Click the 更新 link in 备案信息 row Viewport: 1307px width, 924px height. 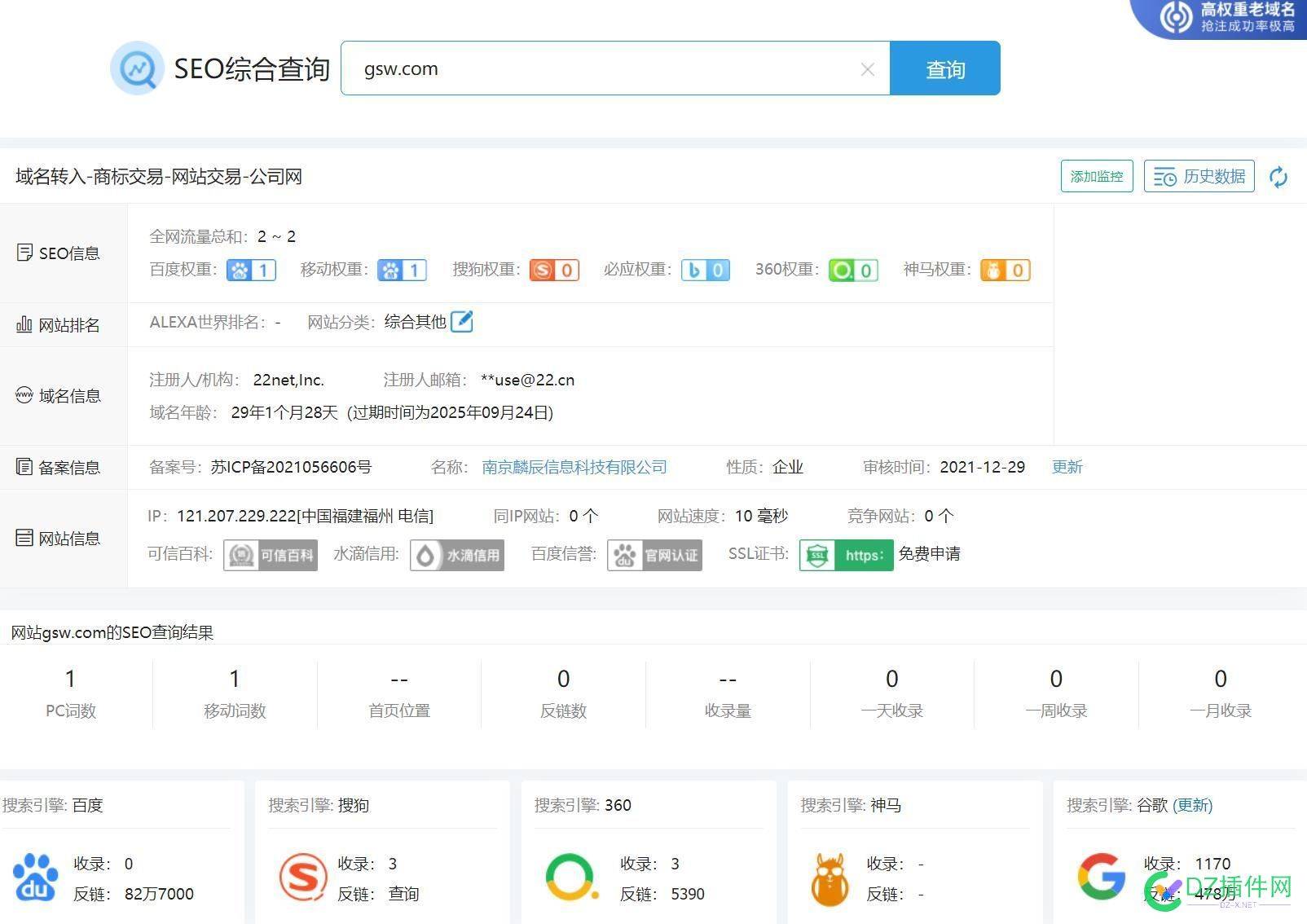tap(1067, 467)
